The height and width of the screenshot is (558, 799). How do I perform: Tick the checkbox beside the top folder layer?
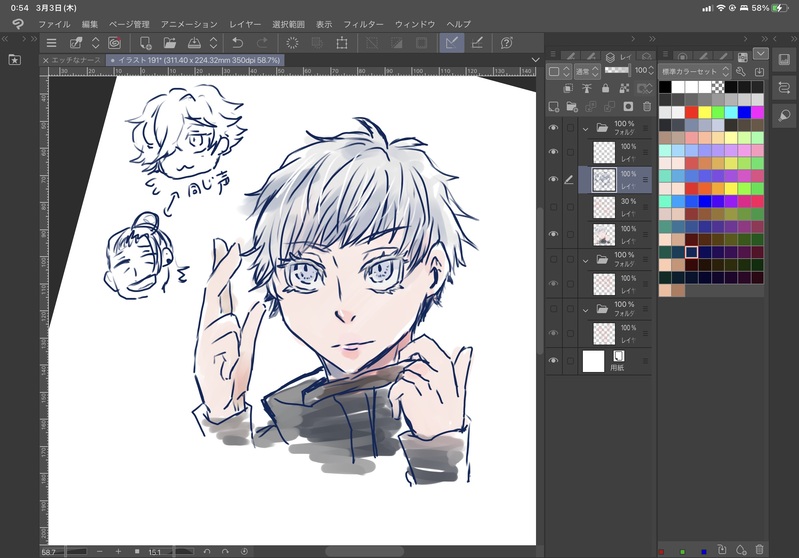[x=570, y=127]
